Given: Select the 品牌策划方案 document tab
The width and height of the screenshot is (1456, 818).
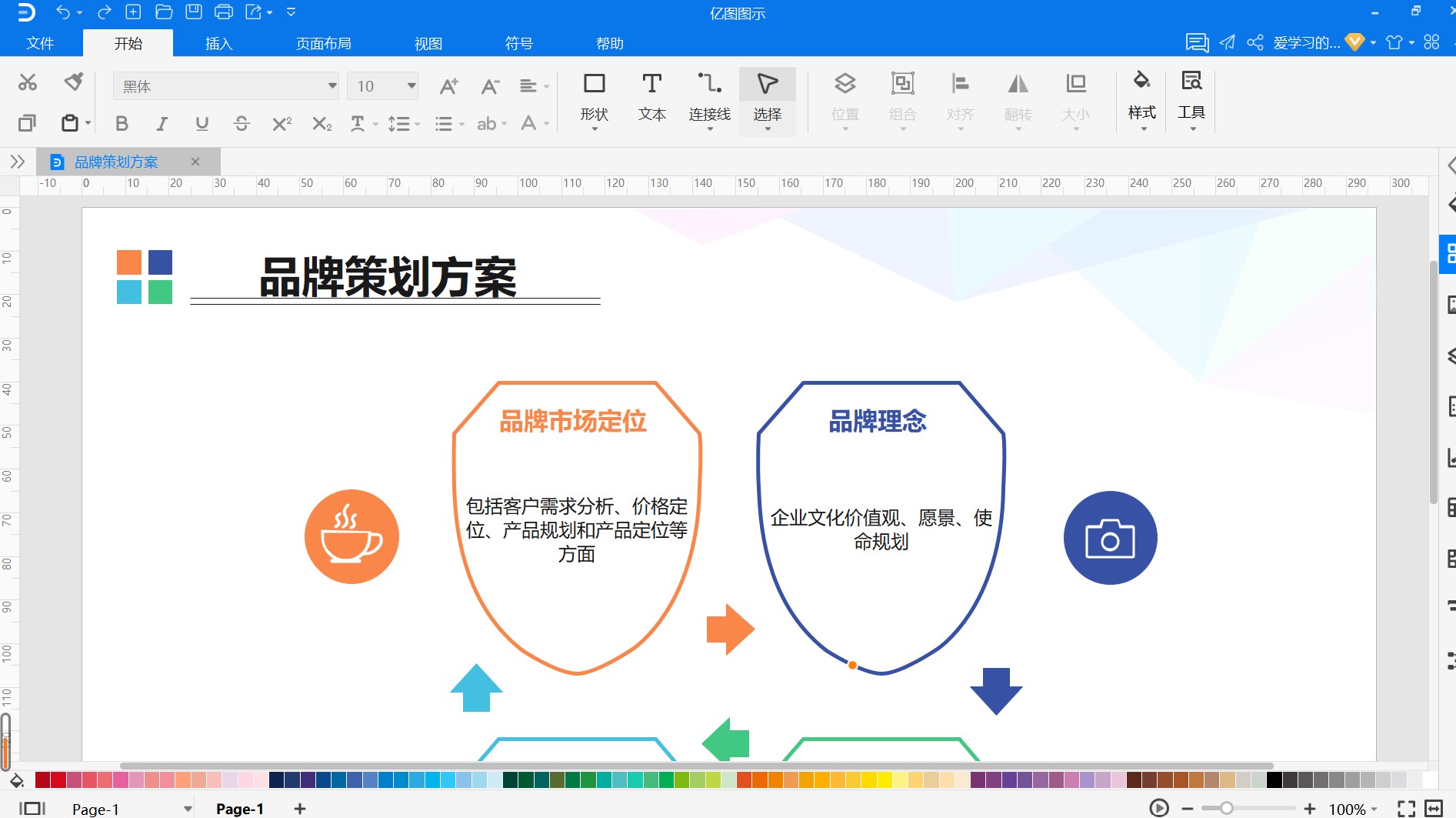Looking at the screenshot, I should tap(116, 162).
